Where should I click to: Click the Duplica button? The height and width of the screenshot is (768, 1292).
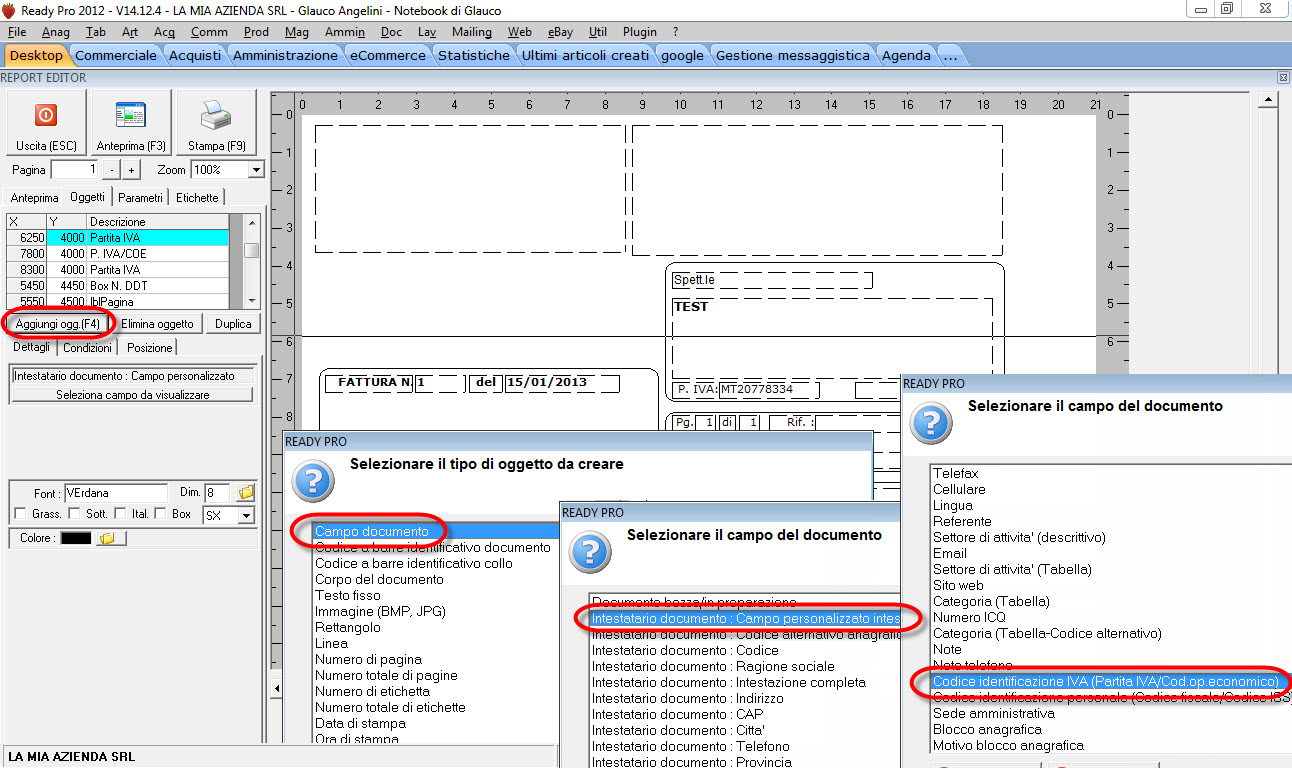click(233, 324)
